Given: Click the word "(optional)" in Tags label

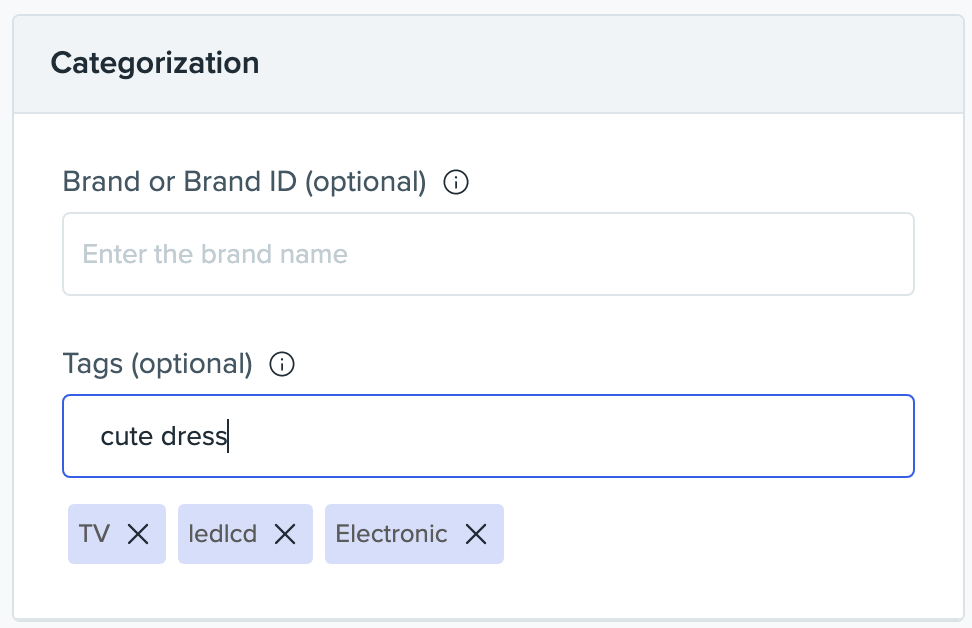Looking at the screenshot, I should (191, 364).
